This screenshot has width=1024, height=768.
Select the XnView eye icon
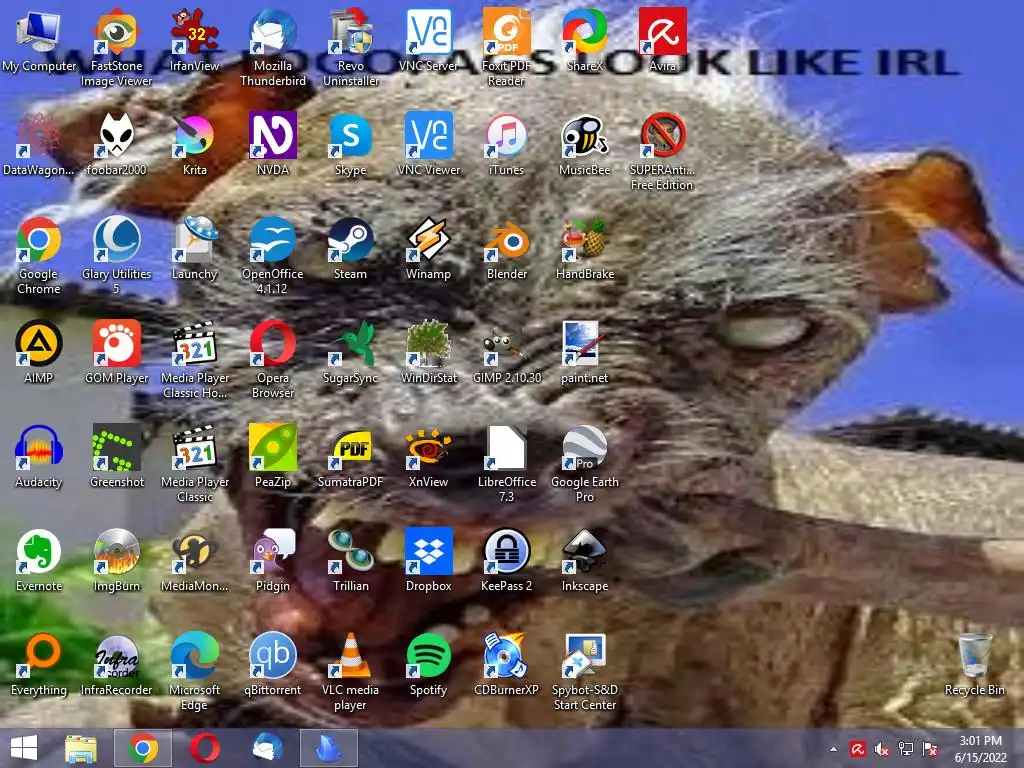[x=428, y=456]
